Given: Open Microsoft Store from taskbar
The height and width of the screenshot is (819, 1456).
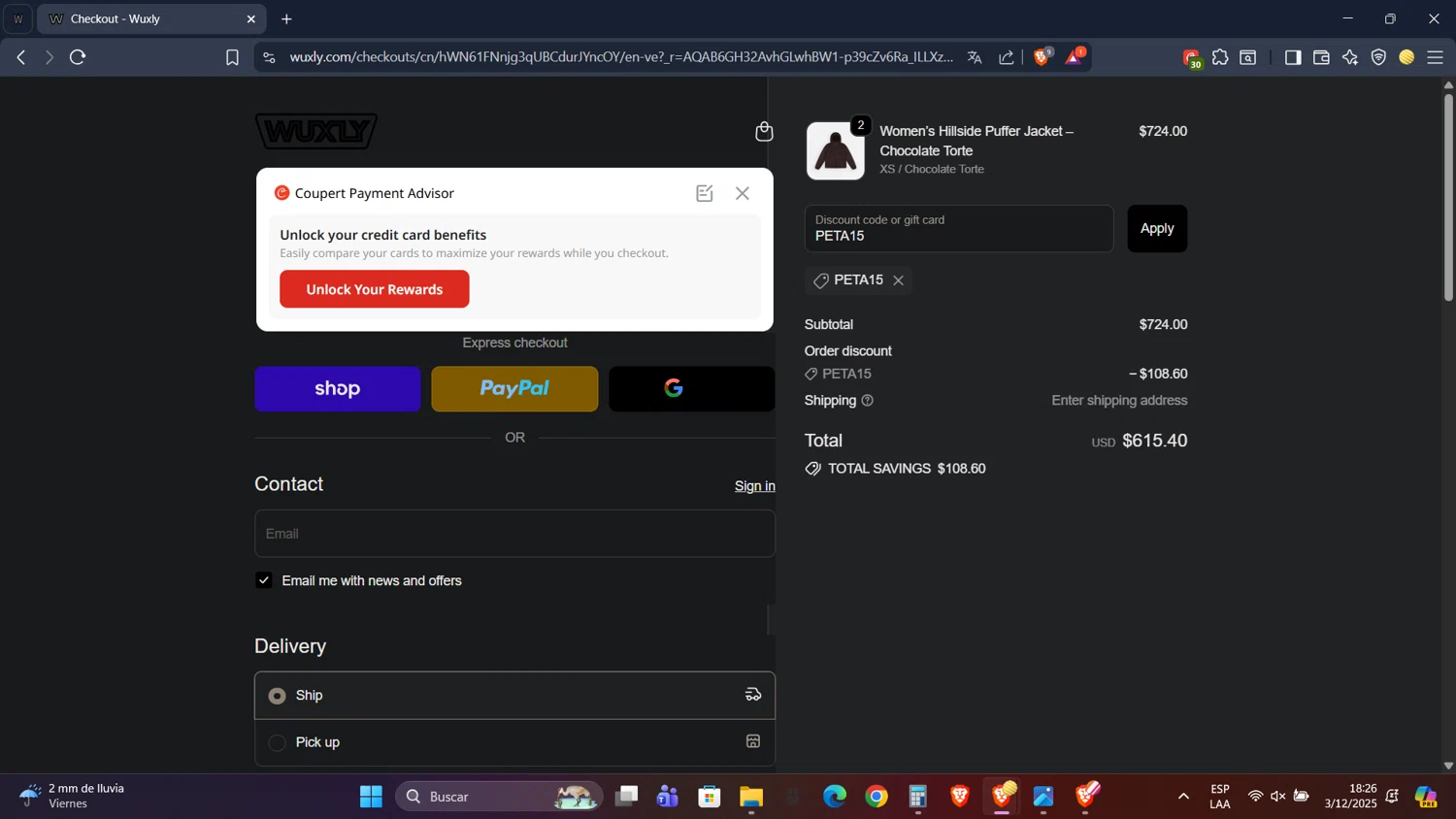Looking at the screenshot, I should pos(710,797).
